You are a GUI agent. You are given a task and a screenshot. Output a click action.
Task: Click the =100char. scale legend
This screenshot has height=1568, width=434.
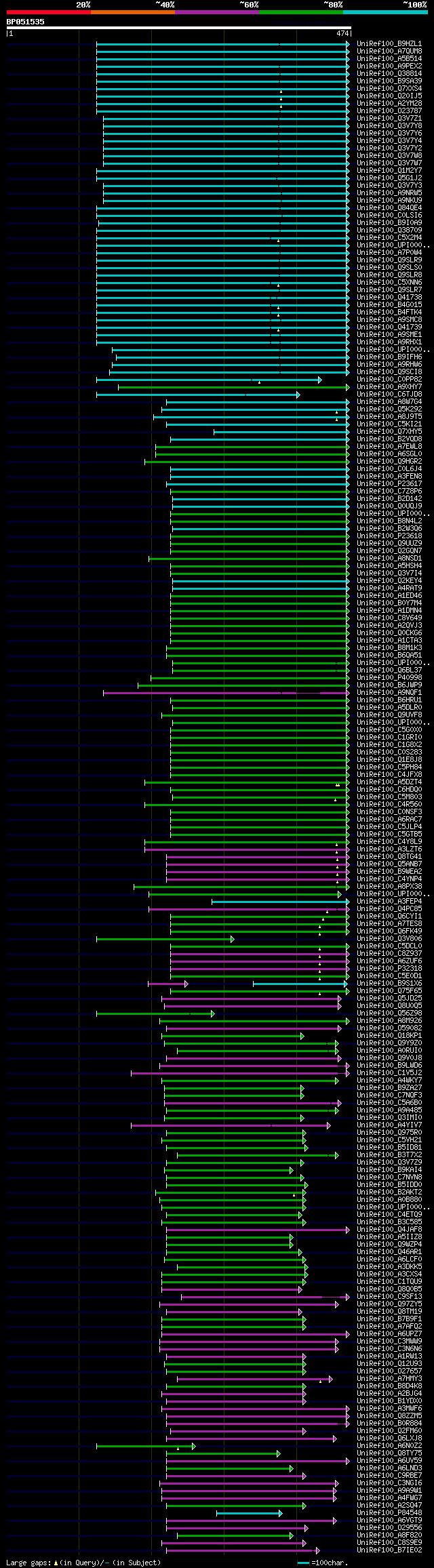coord(323,1562)
